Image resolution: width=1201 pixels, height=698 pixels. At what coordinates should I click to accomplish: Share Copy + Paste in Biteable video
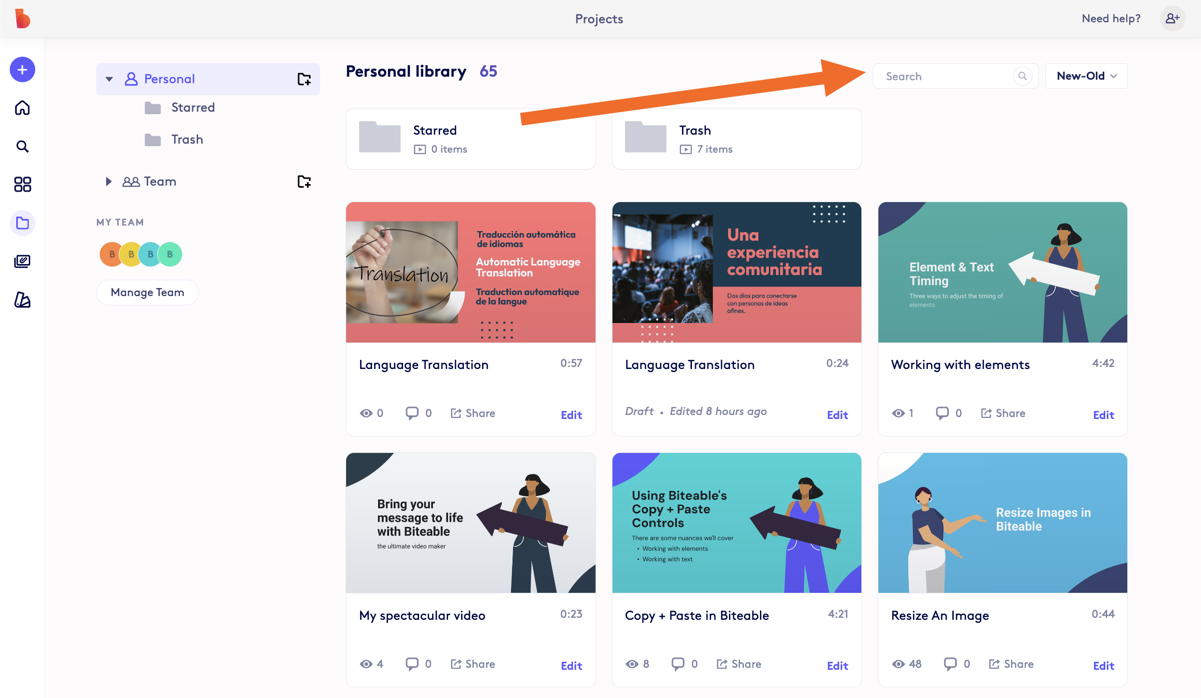click(x=739, y=664)
